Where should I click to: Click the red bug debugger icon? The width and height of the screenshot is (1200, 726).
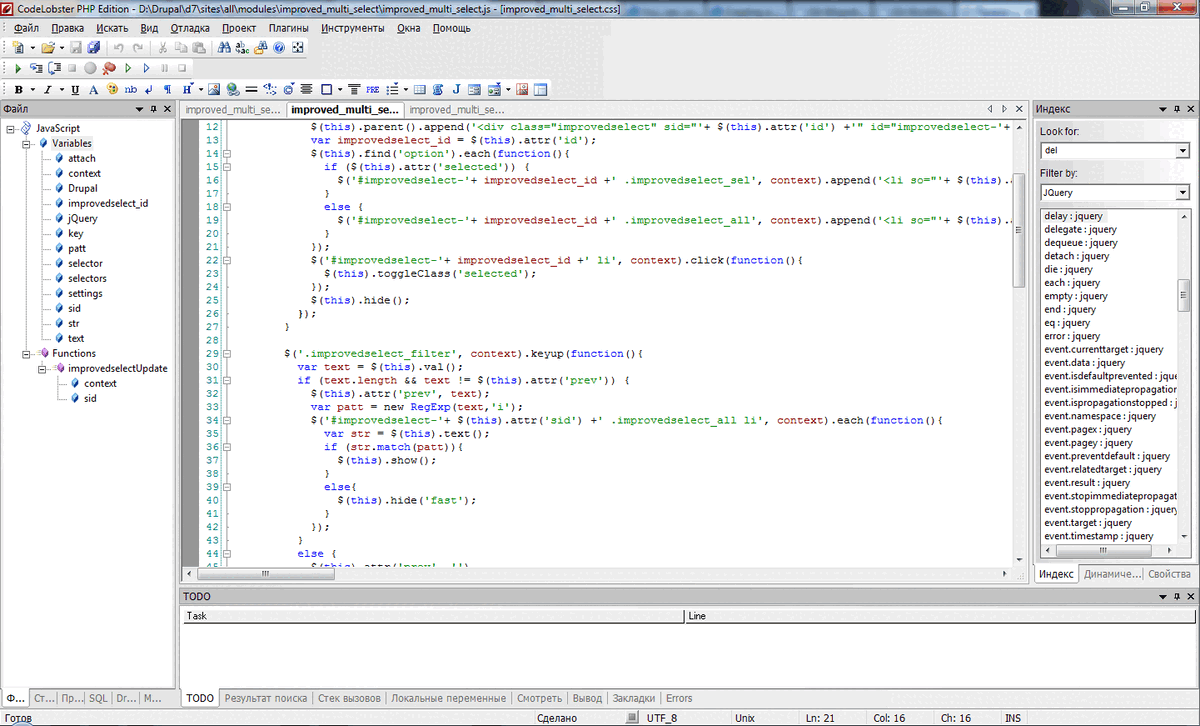109,68
